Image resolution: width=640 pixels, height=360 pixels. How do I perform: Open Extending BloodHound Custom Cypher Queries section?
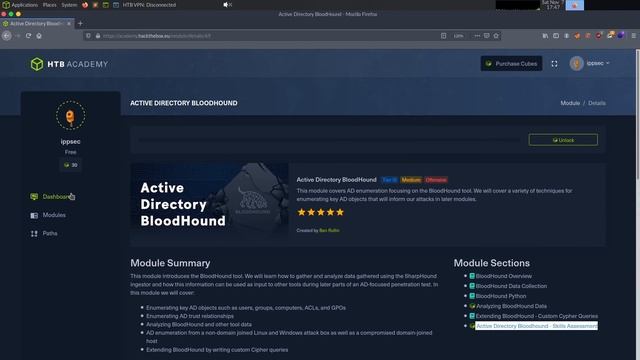[536, 316]
